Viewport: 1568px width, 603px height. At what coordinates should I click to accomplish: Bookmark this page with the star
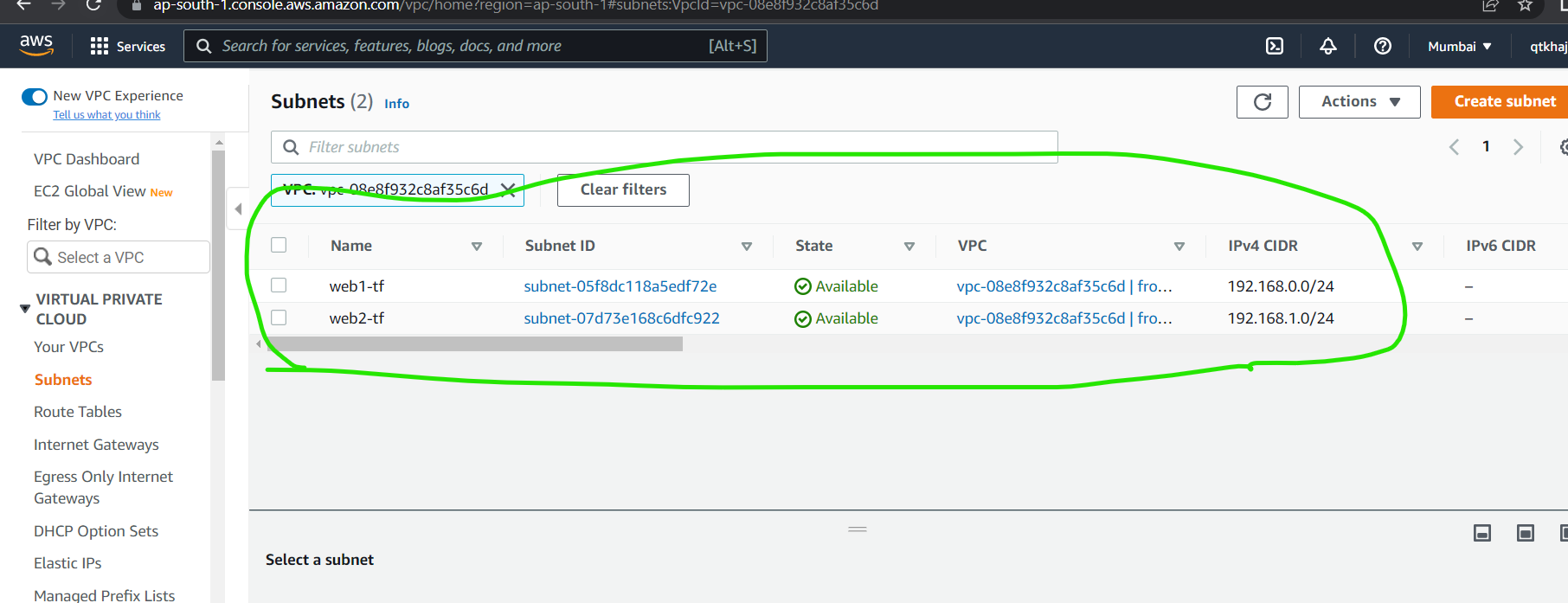(1526, 5)
